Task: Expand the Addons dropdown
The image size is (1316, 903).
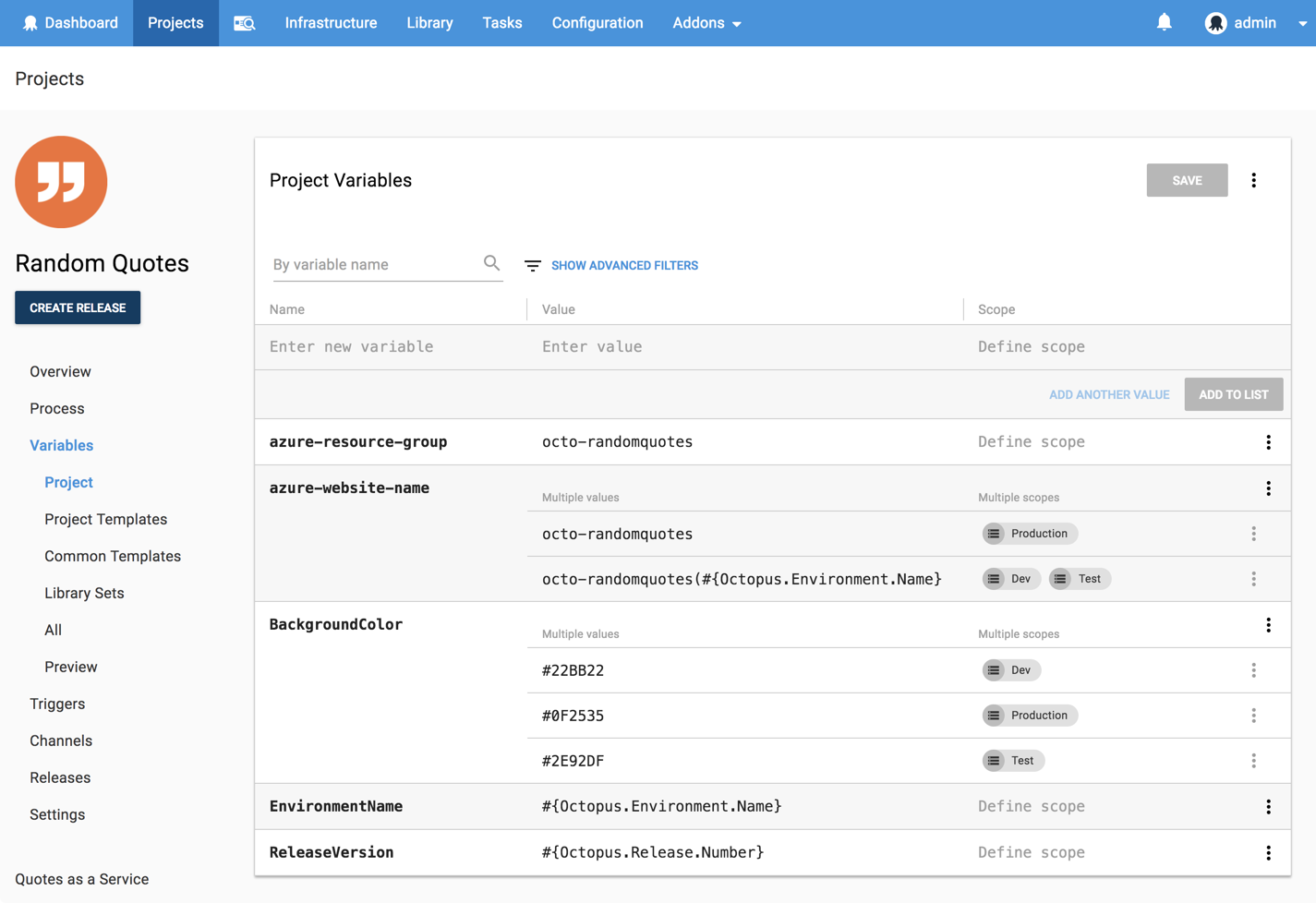Action: click(x=707, y=22)
